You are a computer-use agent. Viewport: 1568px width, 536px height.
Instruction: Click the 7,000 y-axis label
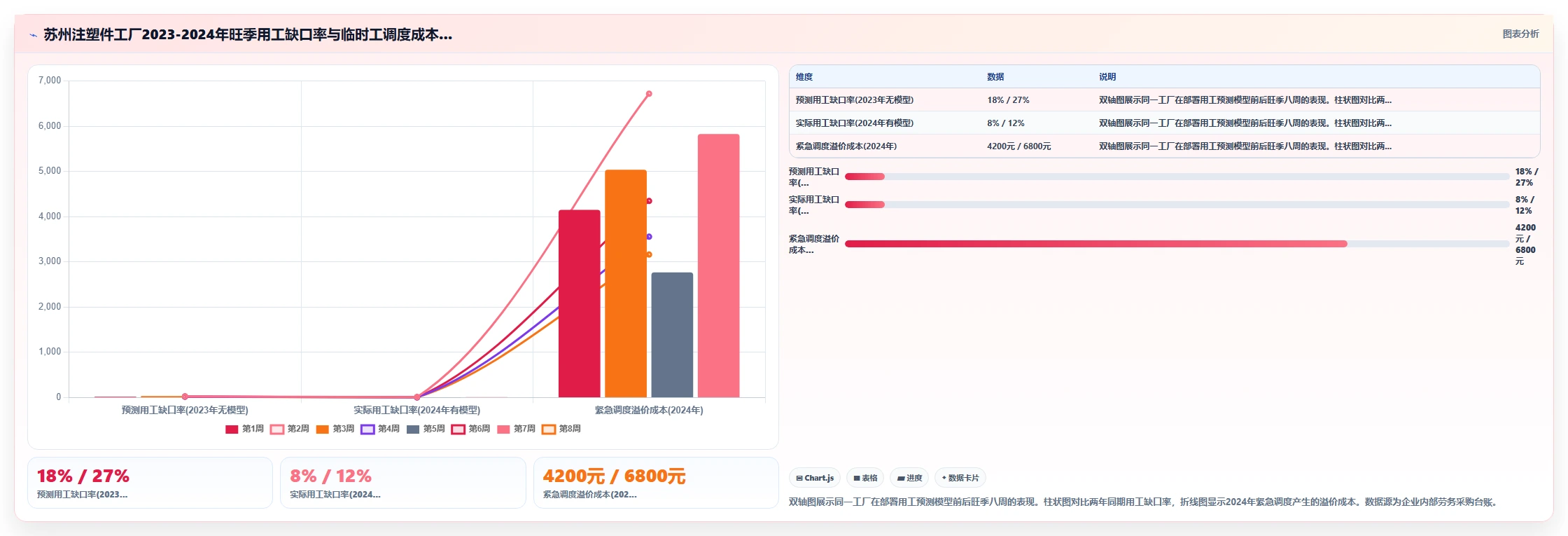(50, 81)
